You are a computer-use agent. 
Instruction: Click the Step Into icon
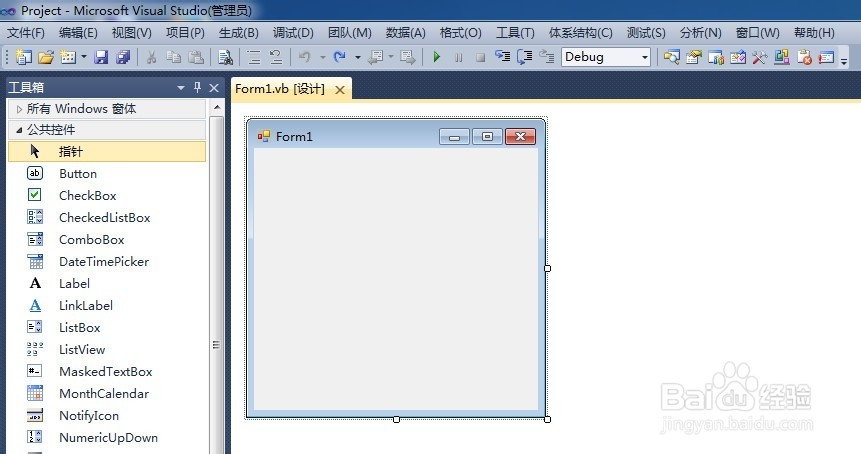click(x=502, y=57)
